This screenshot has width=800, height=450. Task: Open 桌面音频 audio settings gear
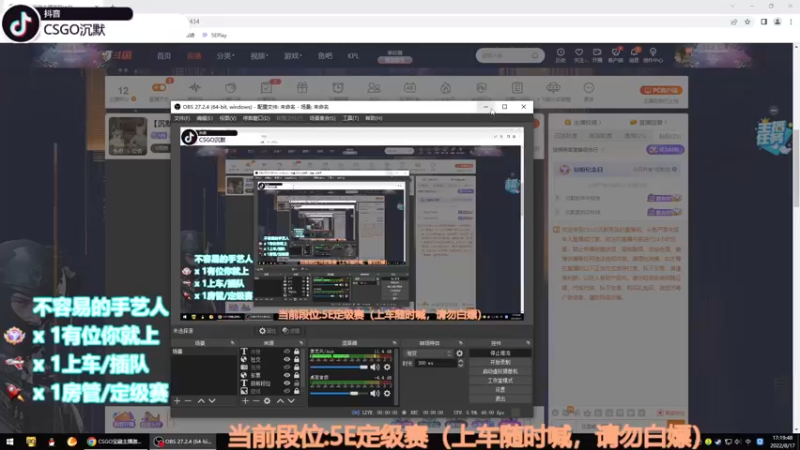click(x=387, y=393)
